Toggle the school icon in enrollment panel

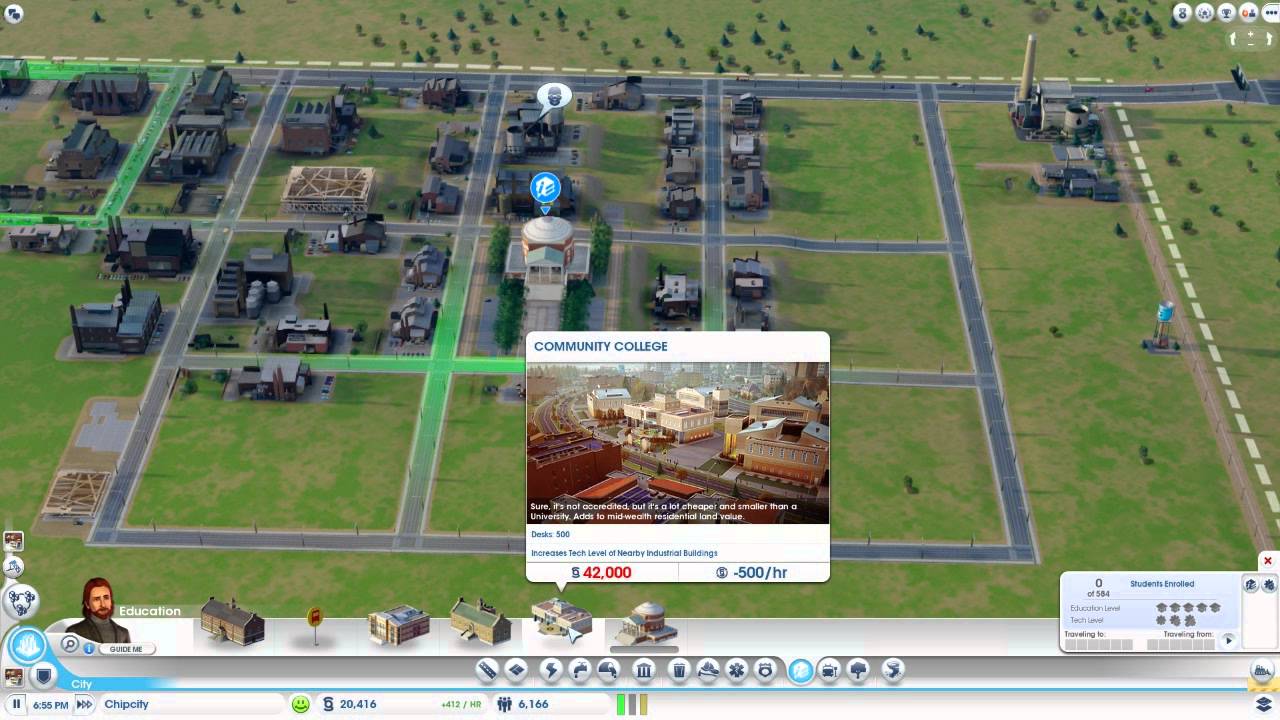(x=1251, y=584)
